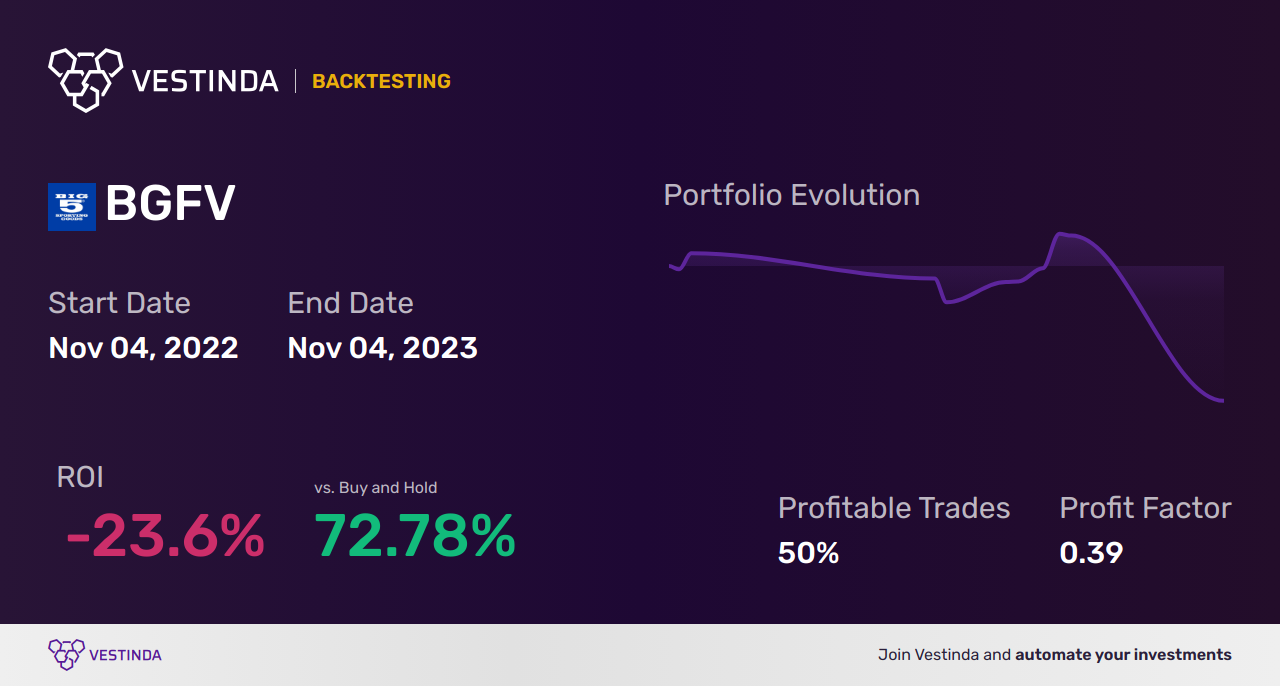Click the ROI label
The height and width of the screenshot is (686, 1280).
point(80,477)
